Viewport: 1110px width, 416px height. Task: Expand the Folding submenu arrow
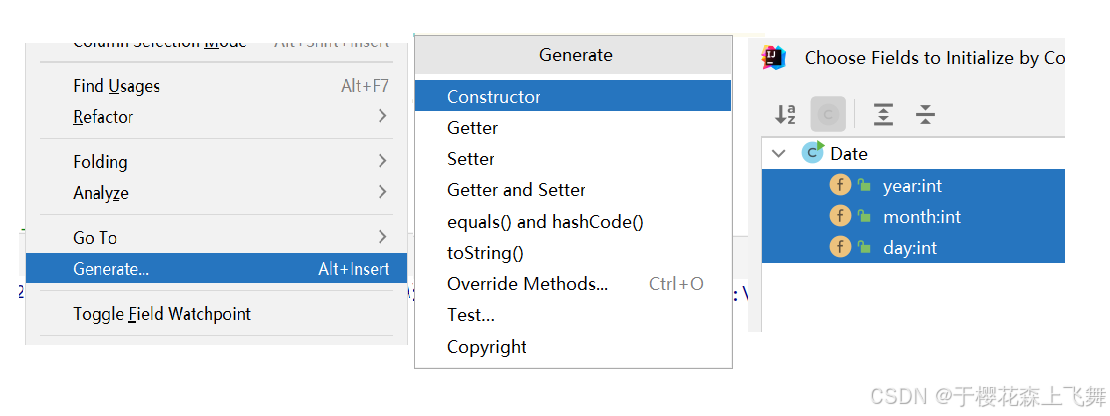click(382, 161)
